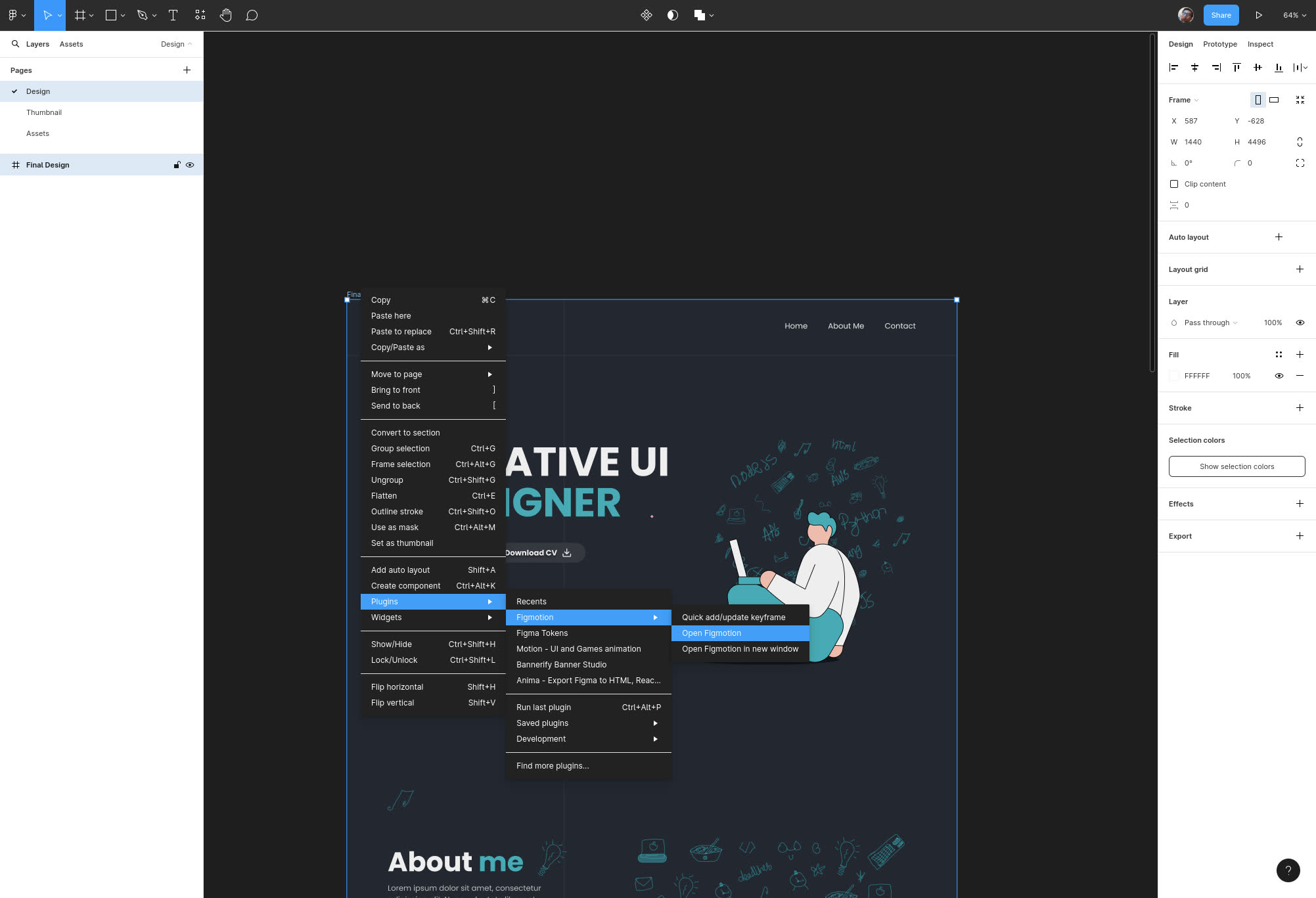This screenshot has width=1316, height=898.
Task: Switch to the Prototype tab
Action: pos(1220,44)
